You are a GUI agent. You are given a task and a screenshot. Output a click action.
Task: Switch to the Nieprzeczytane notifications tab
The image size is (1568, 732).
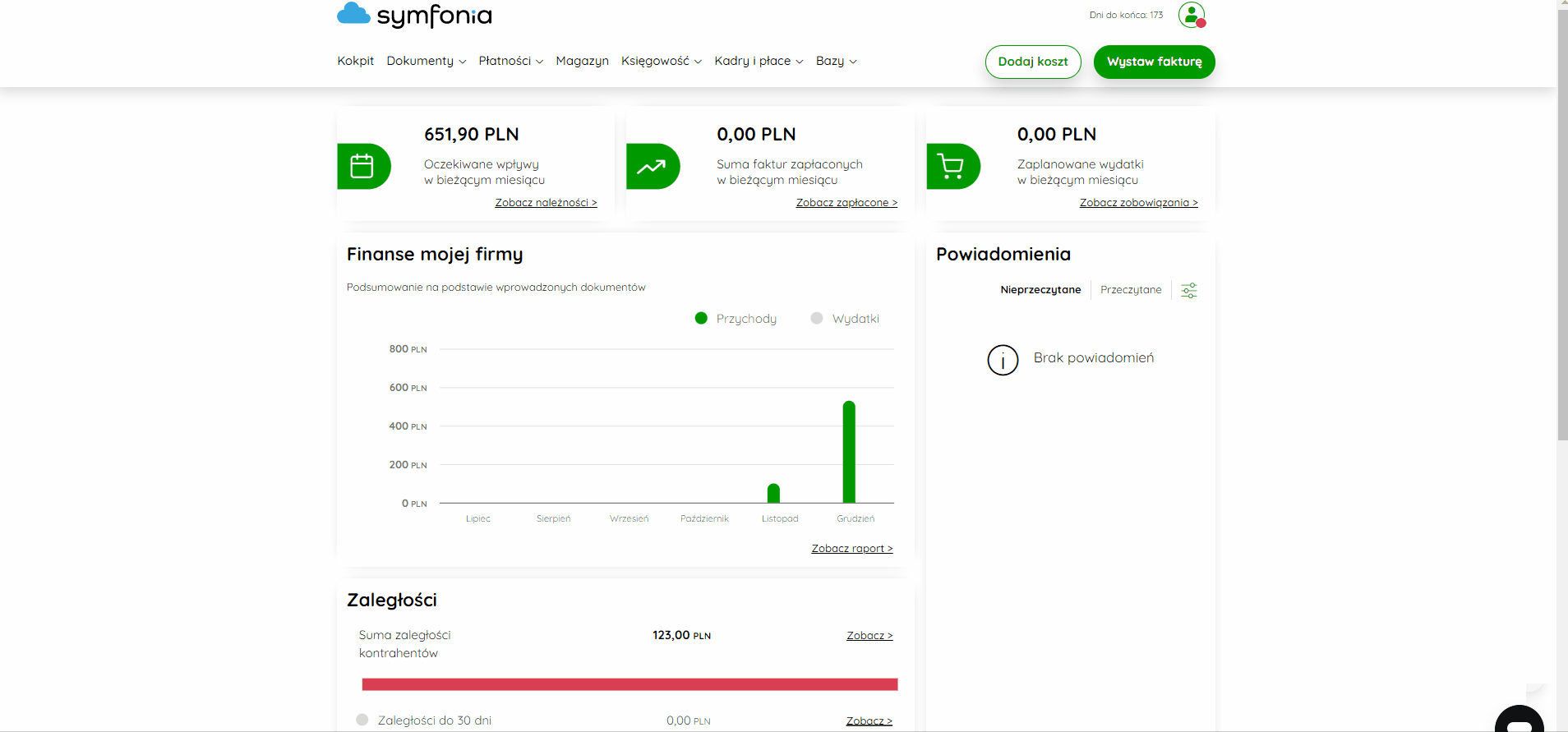click(x=1040, y=290)
